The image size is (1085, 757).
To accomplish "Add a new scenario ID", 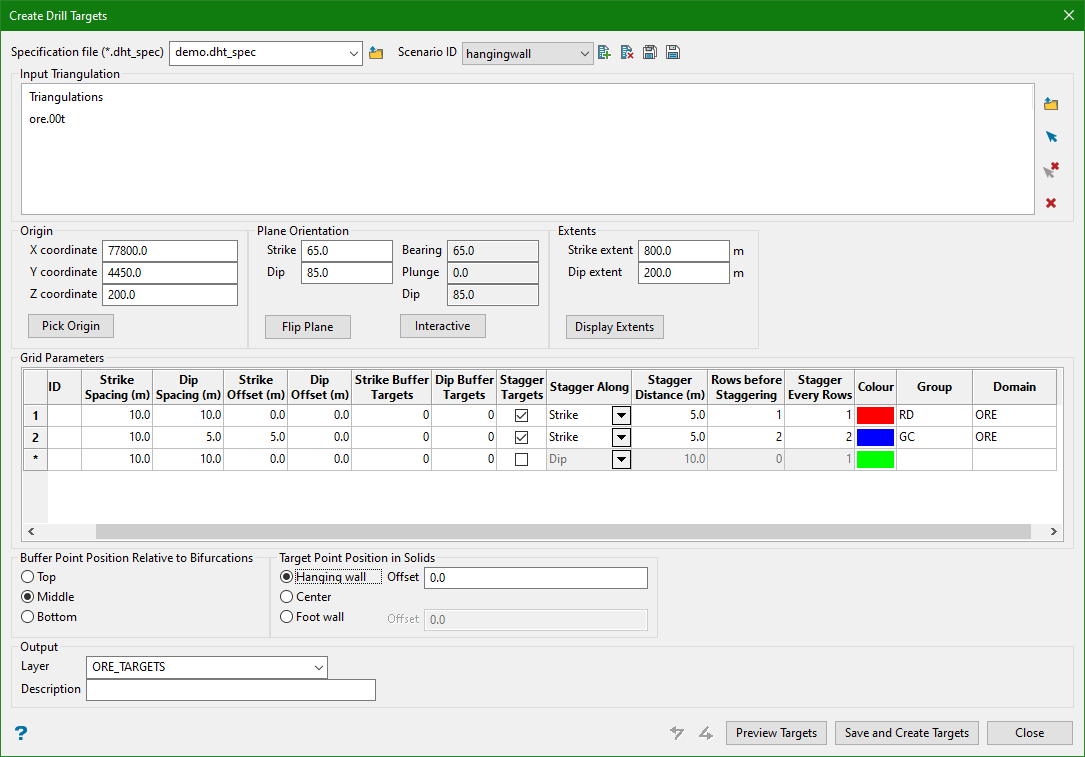I will pyautogui.click(x=604, y=53).
